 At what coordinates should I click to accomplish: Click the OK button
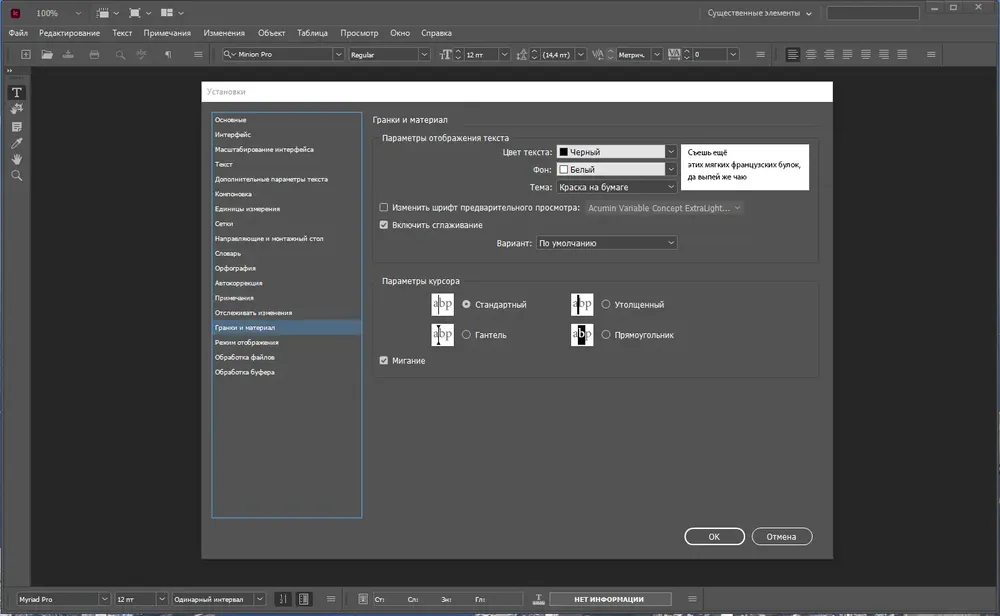coord(714,536)
